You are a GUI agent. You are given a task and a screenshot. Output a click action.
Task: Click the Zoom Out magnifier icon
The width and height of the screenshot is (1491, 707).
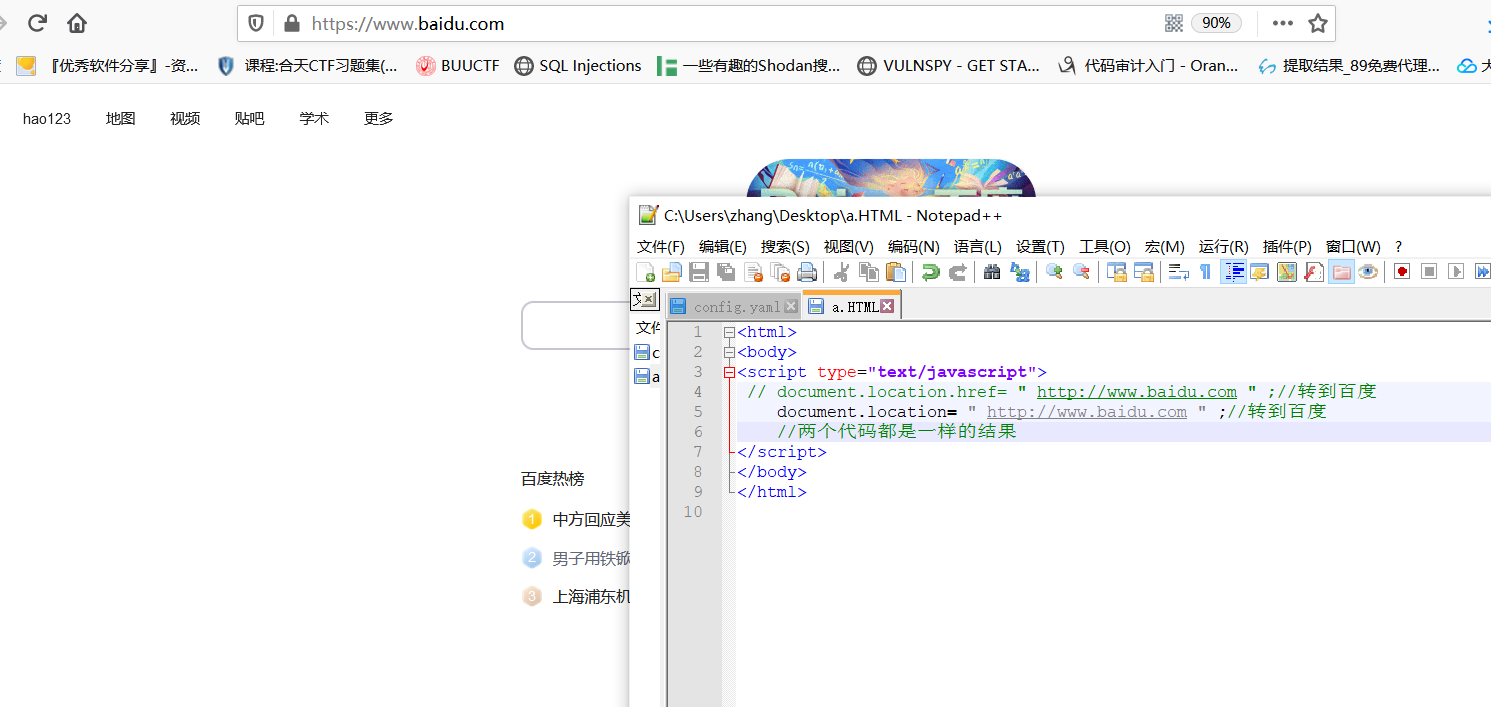coord(1081,272)
